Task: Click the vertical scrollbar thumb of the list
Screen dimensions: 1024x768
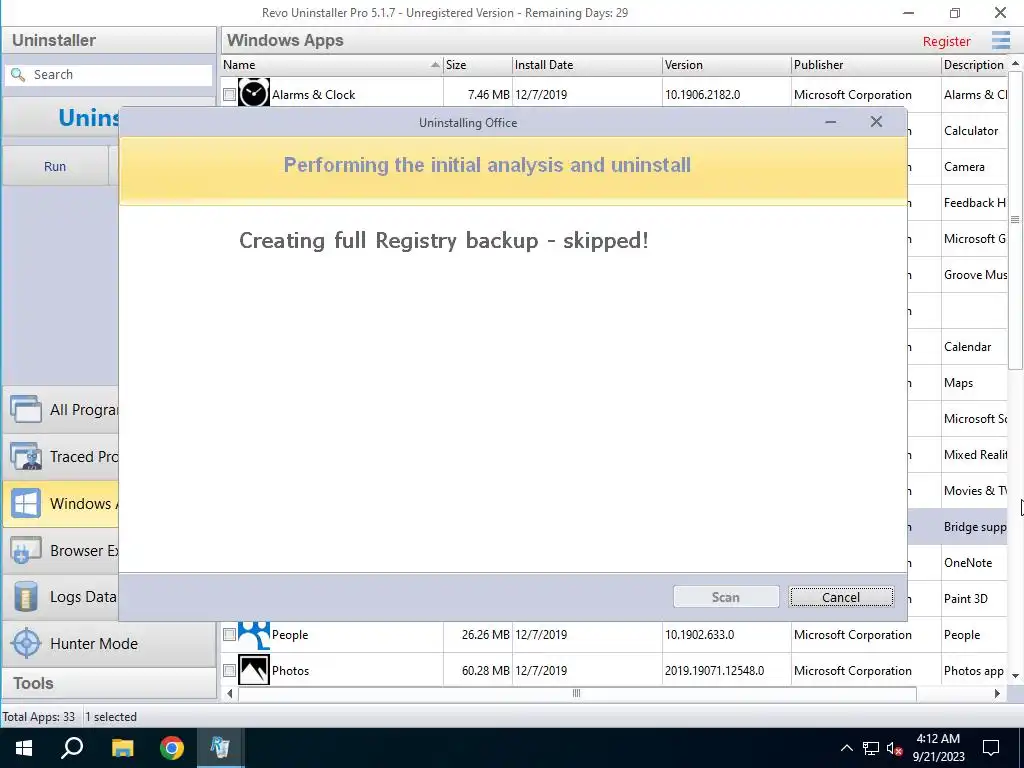Action: click(1015, 219)
